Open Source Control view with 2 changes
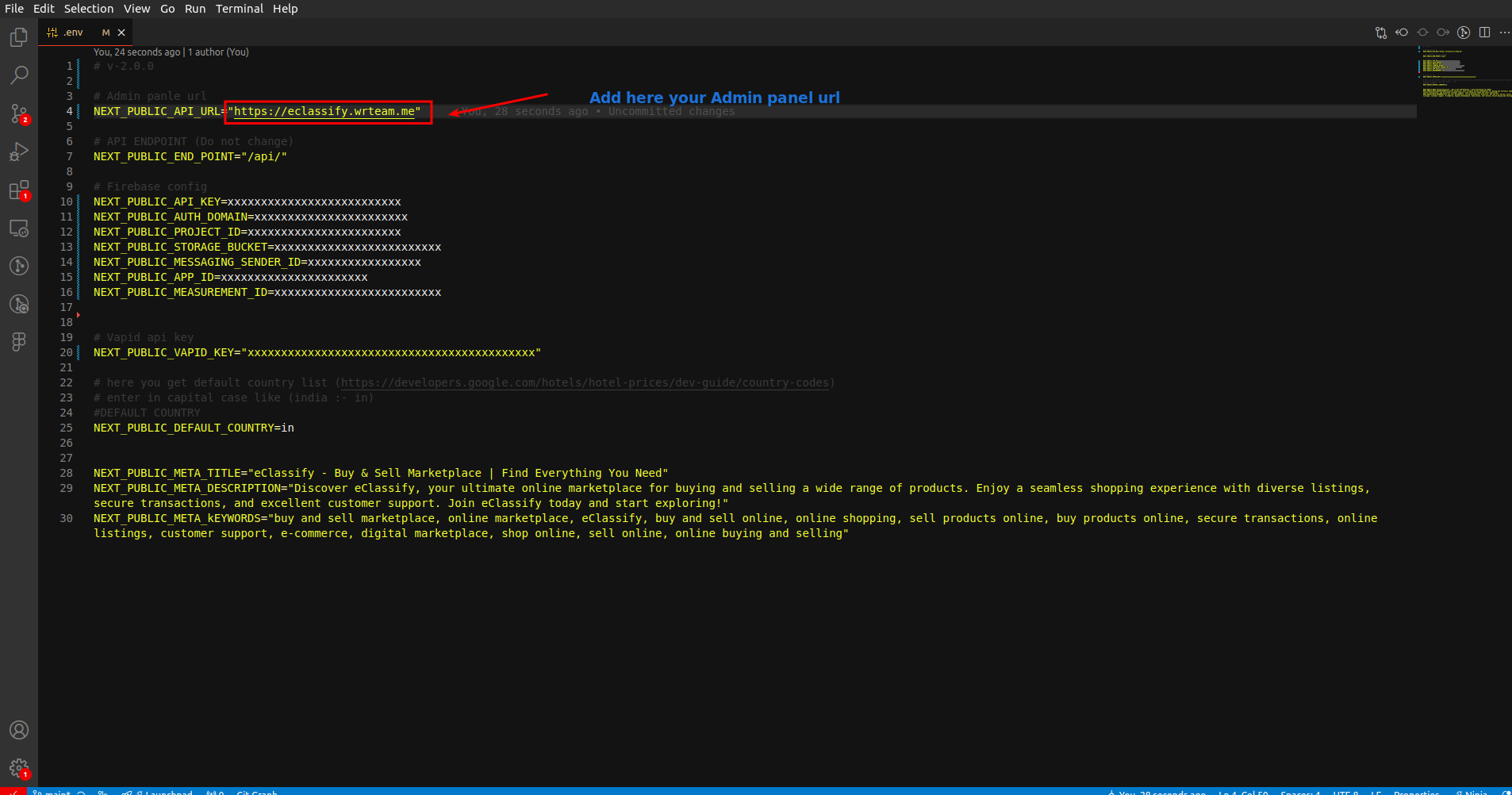Viewport: 1512px width, 795px height. [19, 113]
